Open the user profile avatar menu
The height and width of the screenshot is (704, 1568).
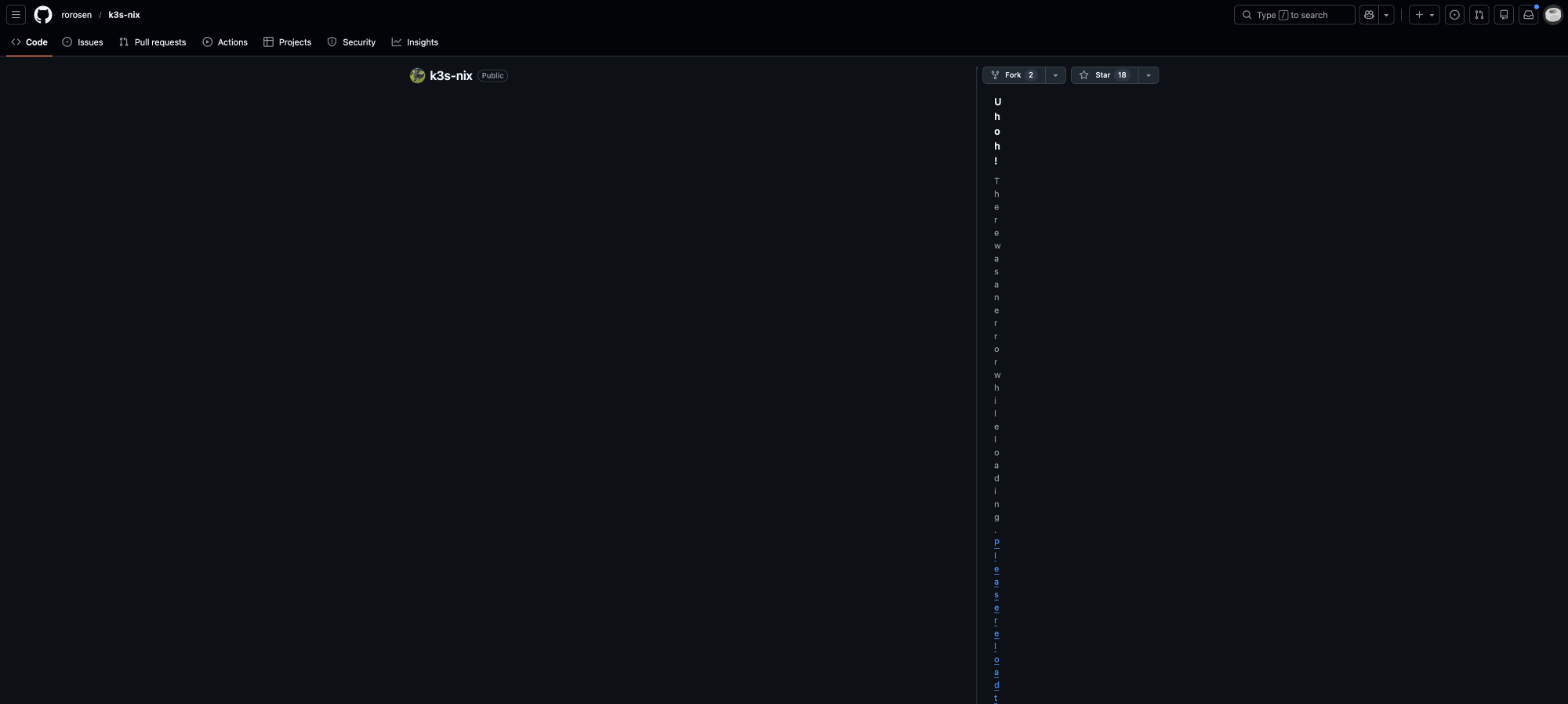(x=1553, y=15)
